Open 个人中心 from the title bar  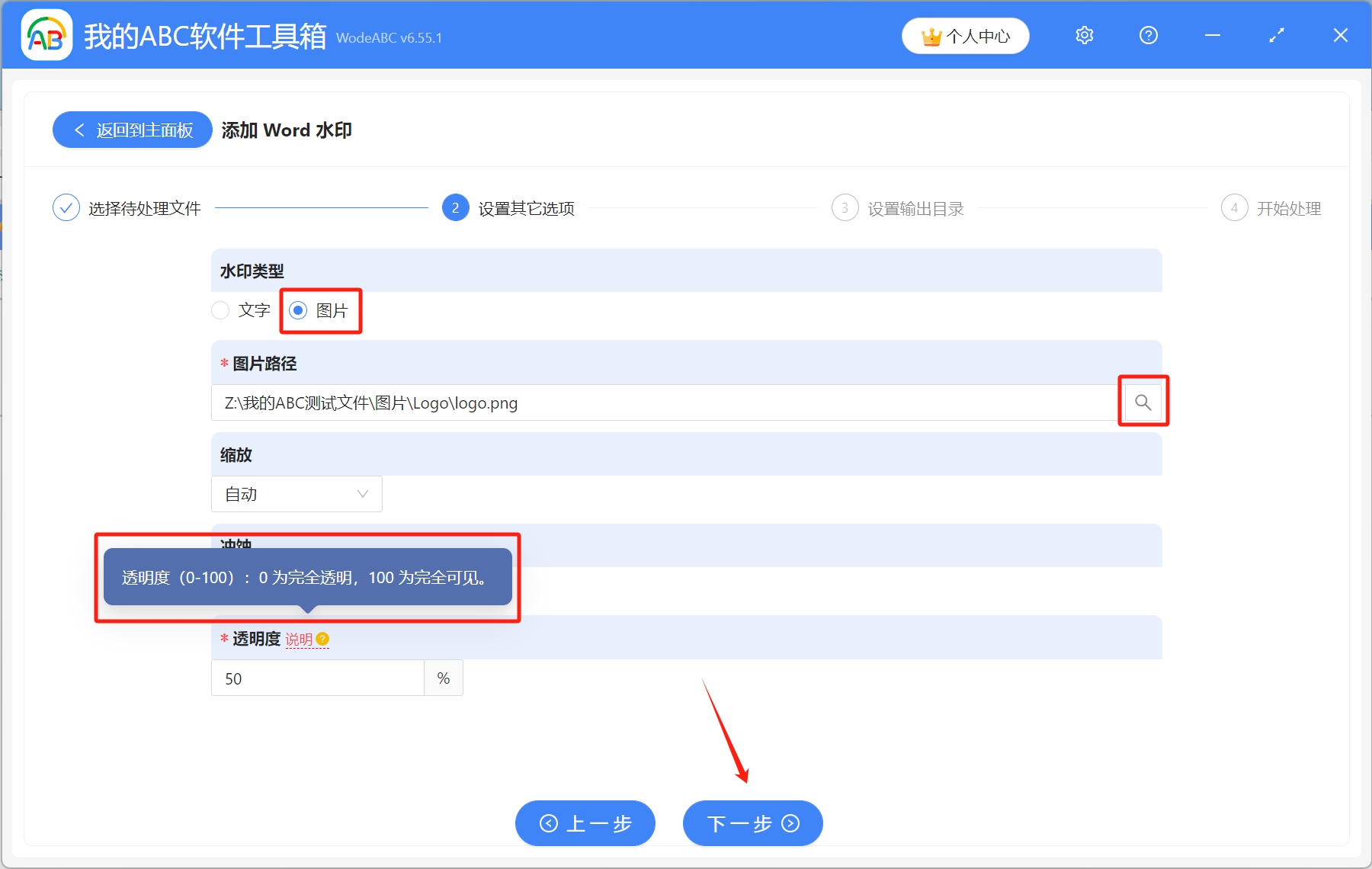[965, 35]
